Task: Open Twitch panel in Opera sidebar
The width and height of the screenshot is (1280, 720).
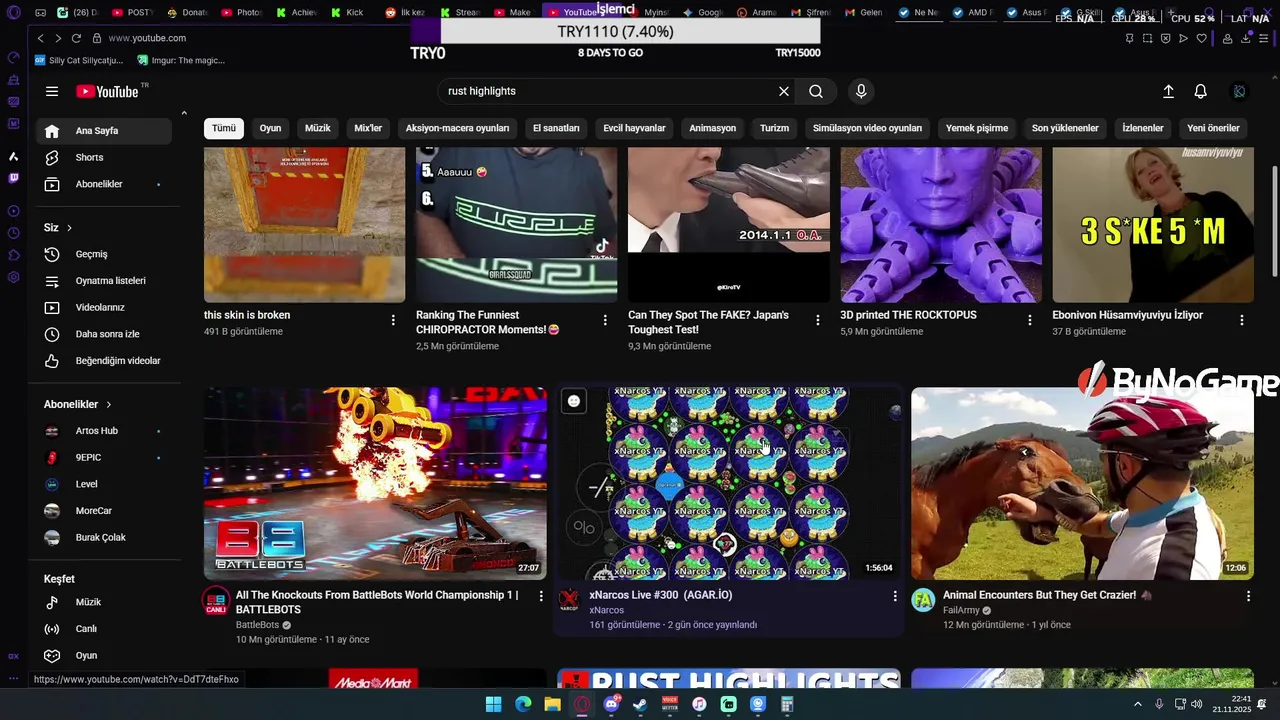Action: 13,178
